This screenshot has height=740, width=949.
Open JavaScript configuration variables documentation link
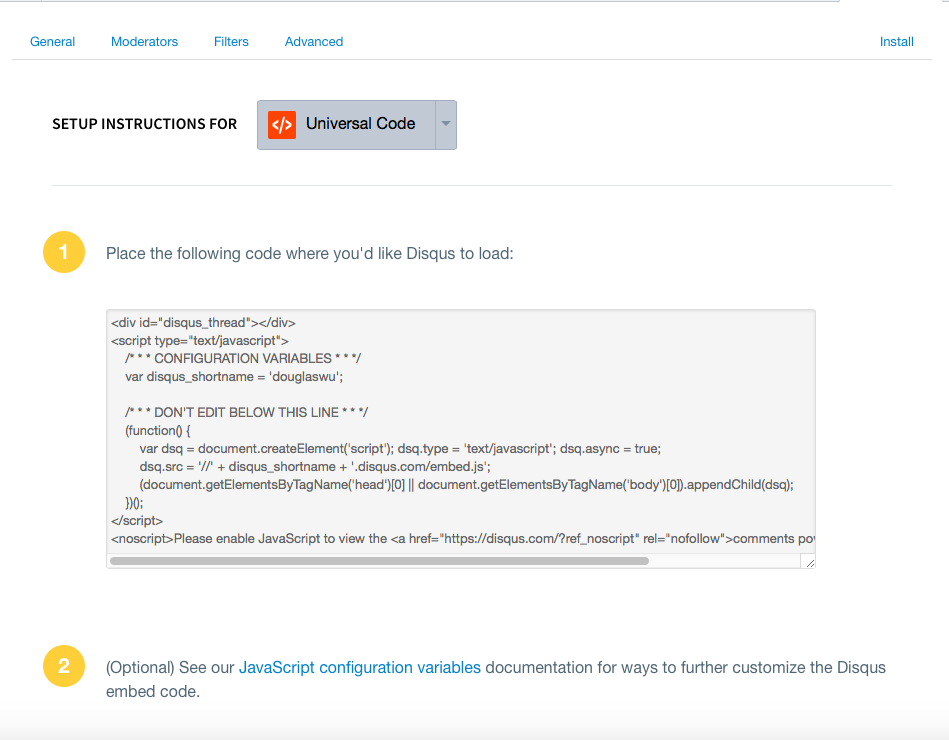coord(360,667)
